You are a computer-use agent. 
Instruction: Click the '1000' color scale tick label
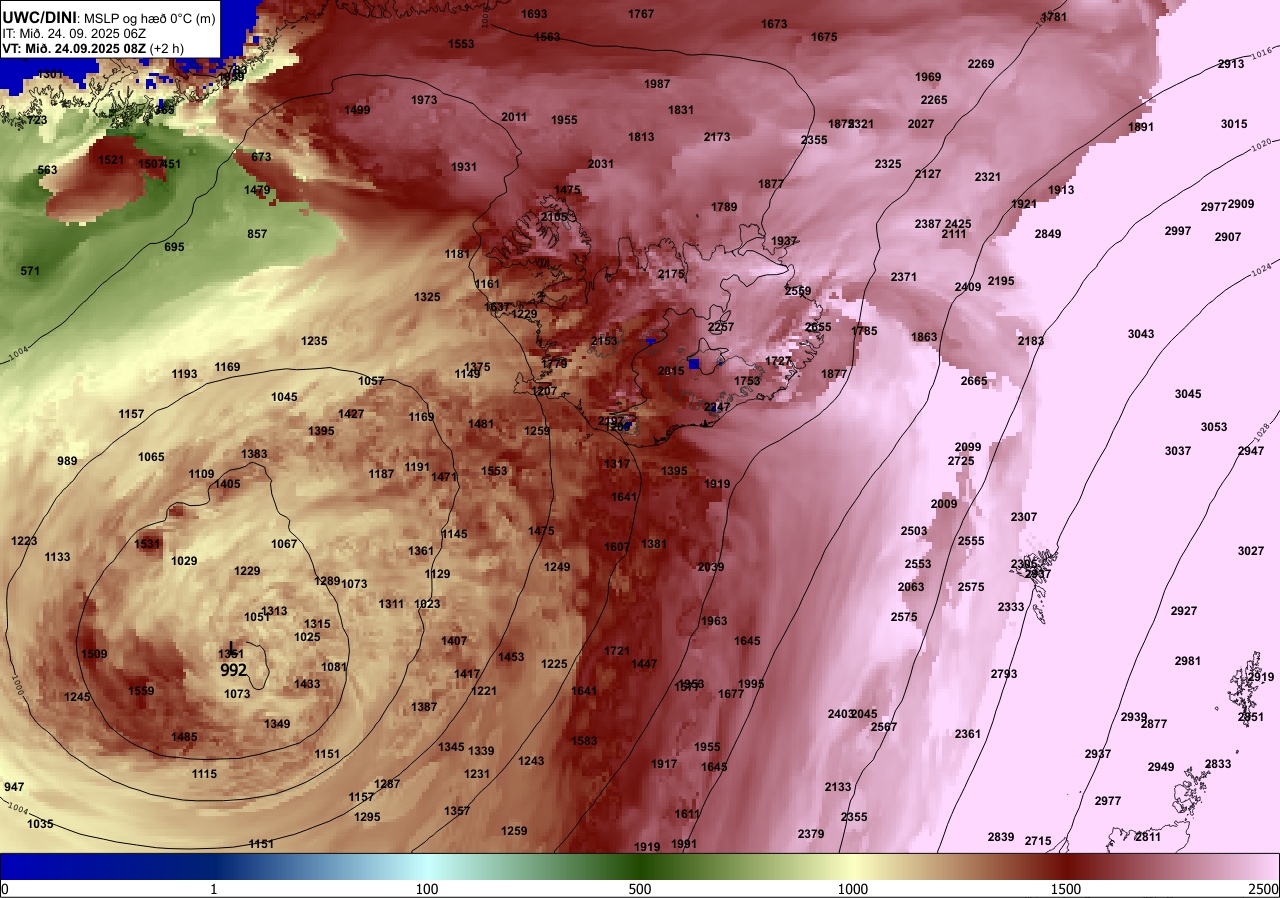pos(852,889)
